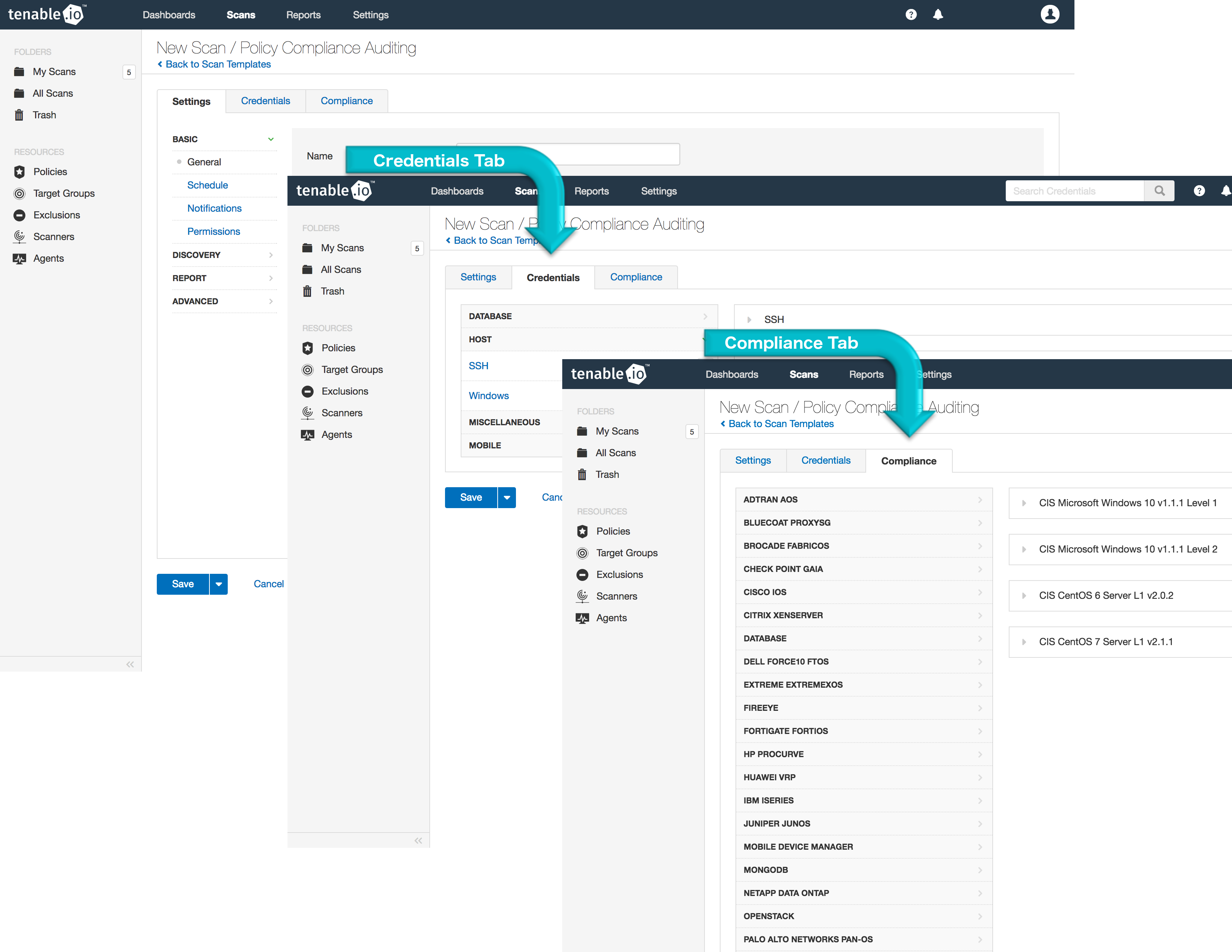This screenshot has height=952, width=1232.
Task: Click Policies shield icon in back window sidebar
Action: (20, 171)
